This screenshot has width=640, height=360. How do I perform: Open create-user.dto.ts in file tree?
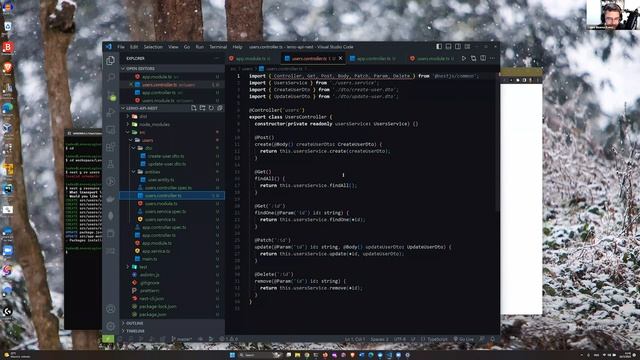[172, 156]
